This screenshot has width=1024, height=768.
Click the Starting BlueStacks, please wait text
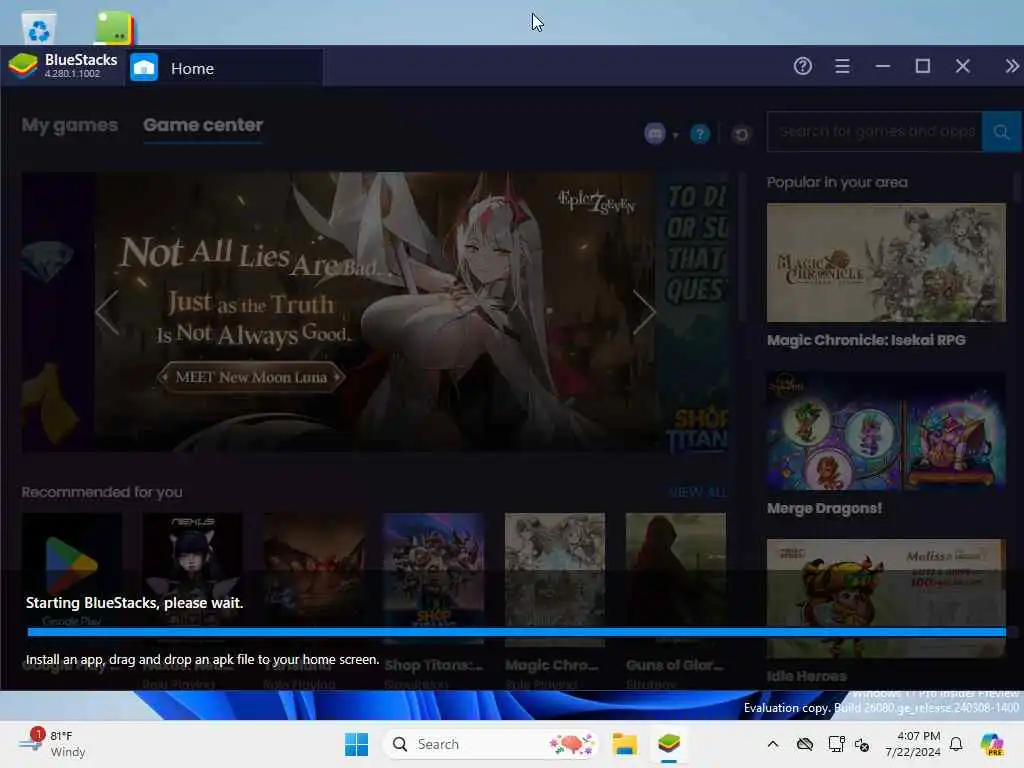click(135, 603)
